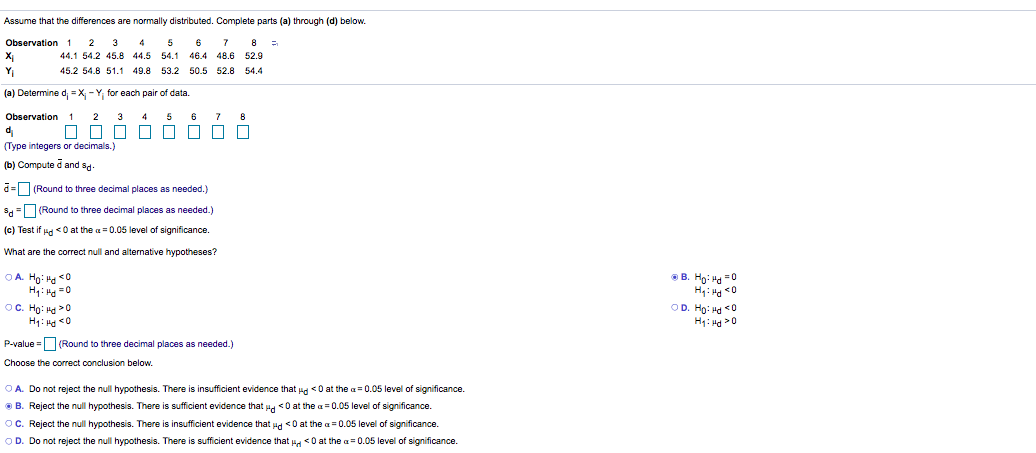Select hypothesis option A: H0 μd<0, H1 μd=0

click(8, 277)
